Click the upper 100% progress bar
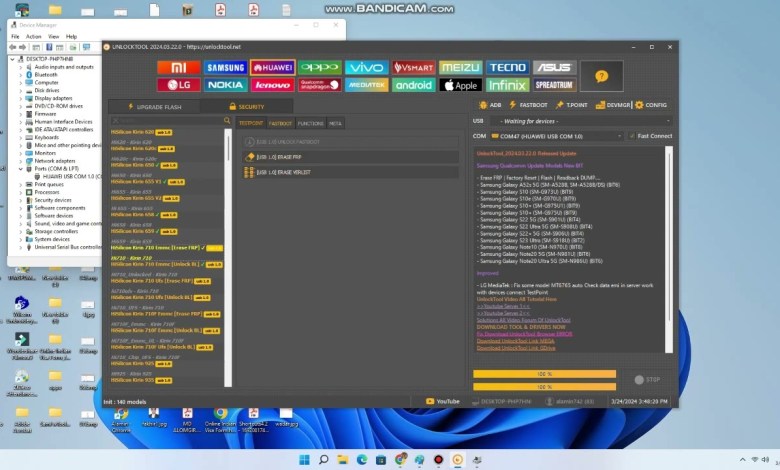Image resolution: width=780 pixels, height=470 pixels. (544, 374)
